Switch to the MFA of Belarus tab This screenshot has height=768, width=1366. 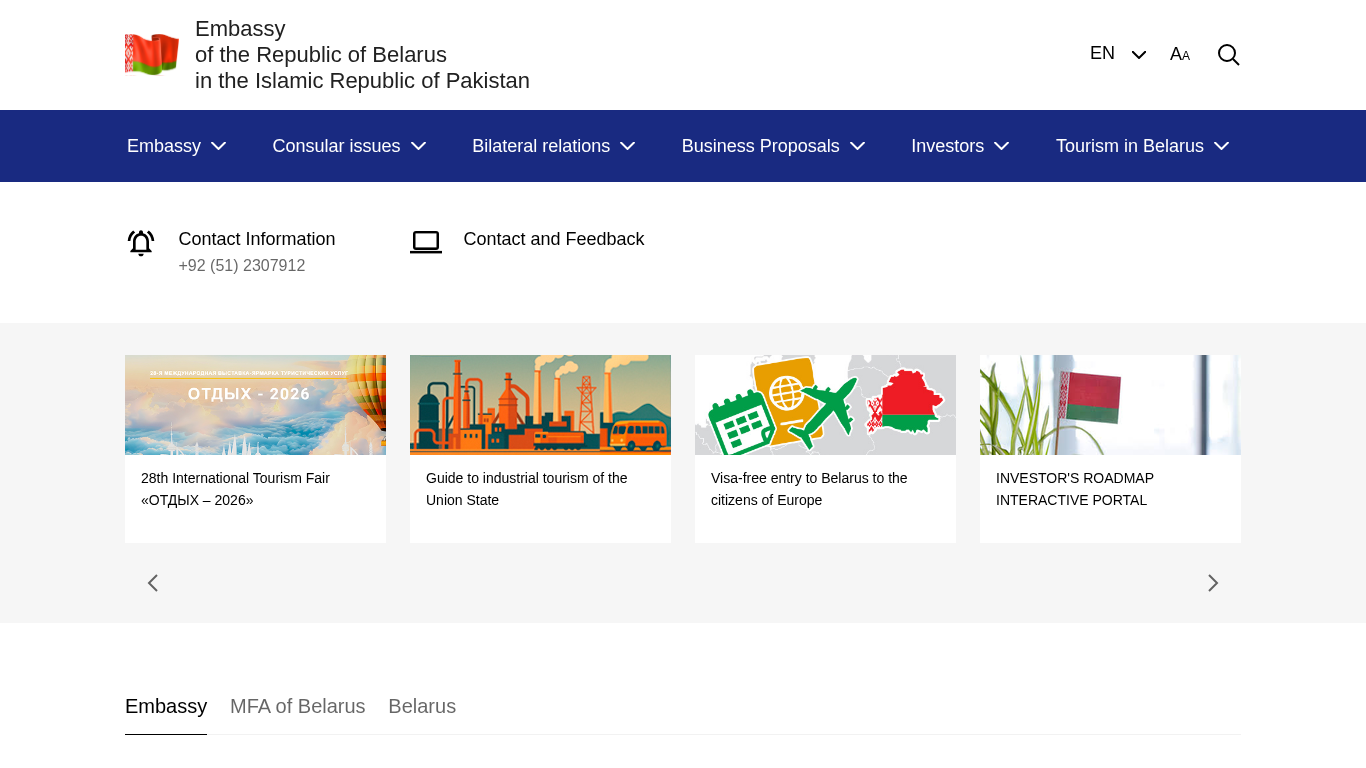pos(297,707)
